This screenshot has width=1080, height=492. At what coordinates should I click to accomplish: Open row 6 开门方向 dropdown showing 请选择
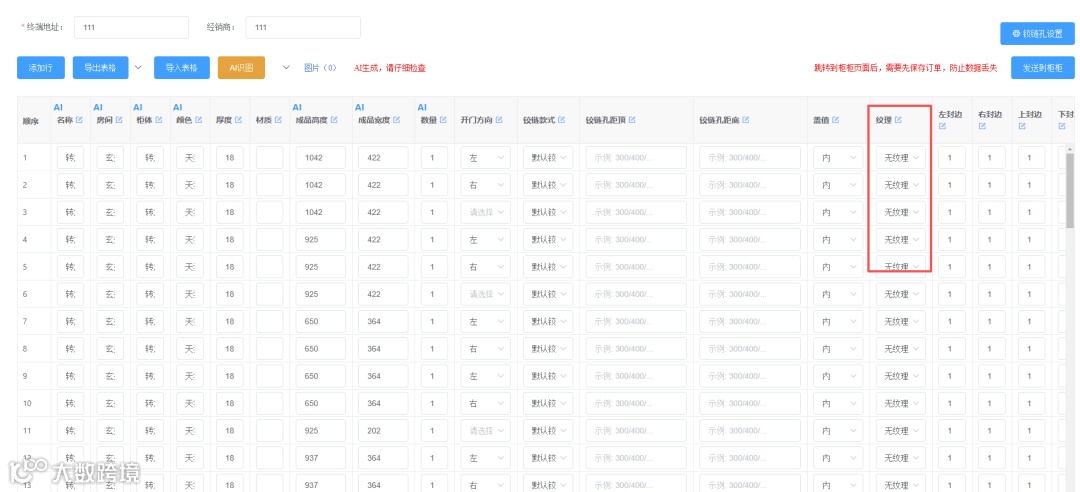coord(486,294)
